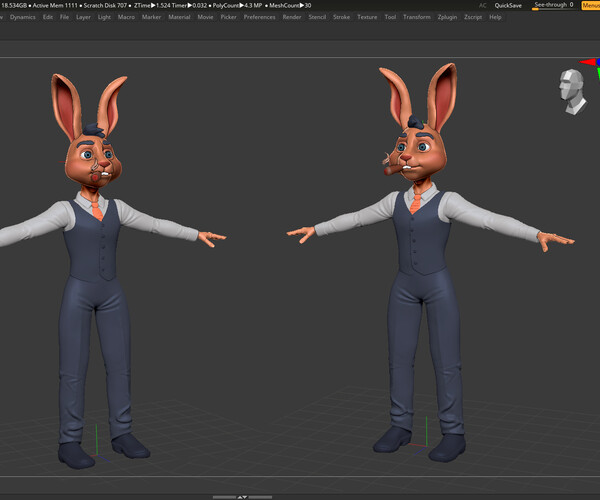Click the ZTime 1.524 status text

pyautogui.click(x=151, y=5)
